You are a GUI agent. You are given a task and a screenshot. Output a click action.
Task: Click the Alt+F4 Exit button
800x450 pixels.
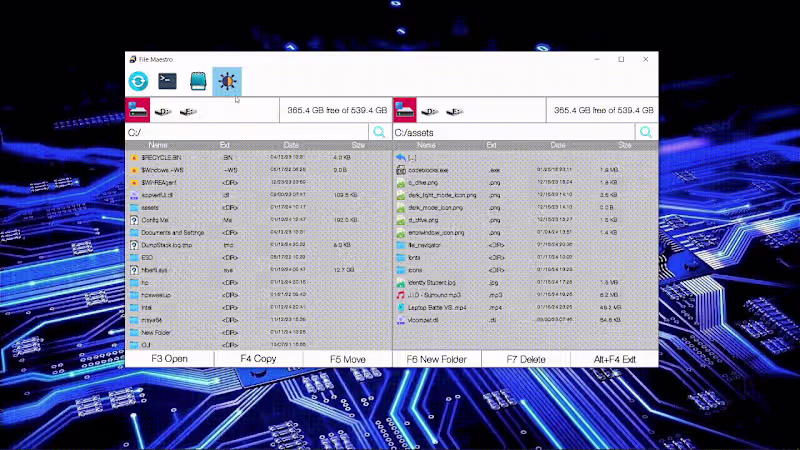[x=614, y=359]
